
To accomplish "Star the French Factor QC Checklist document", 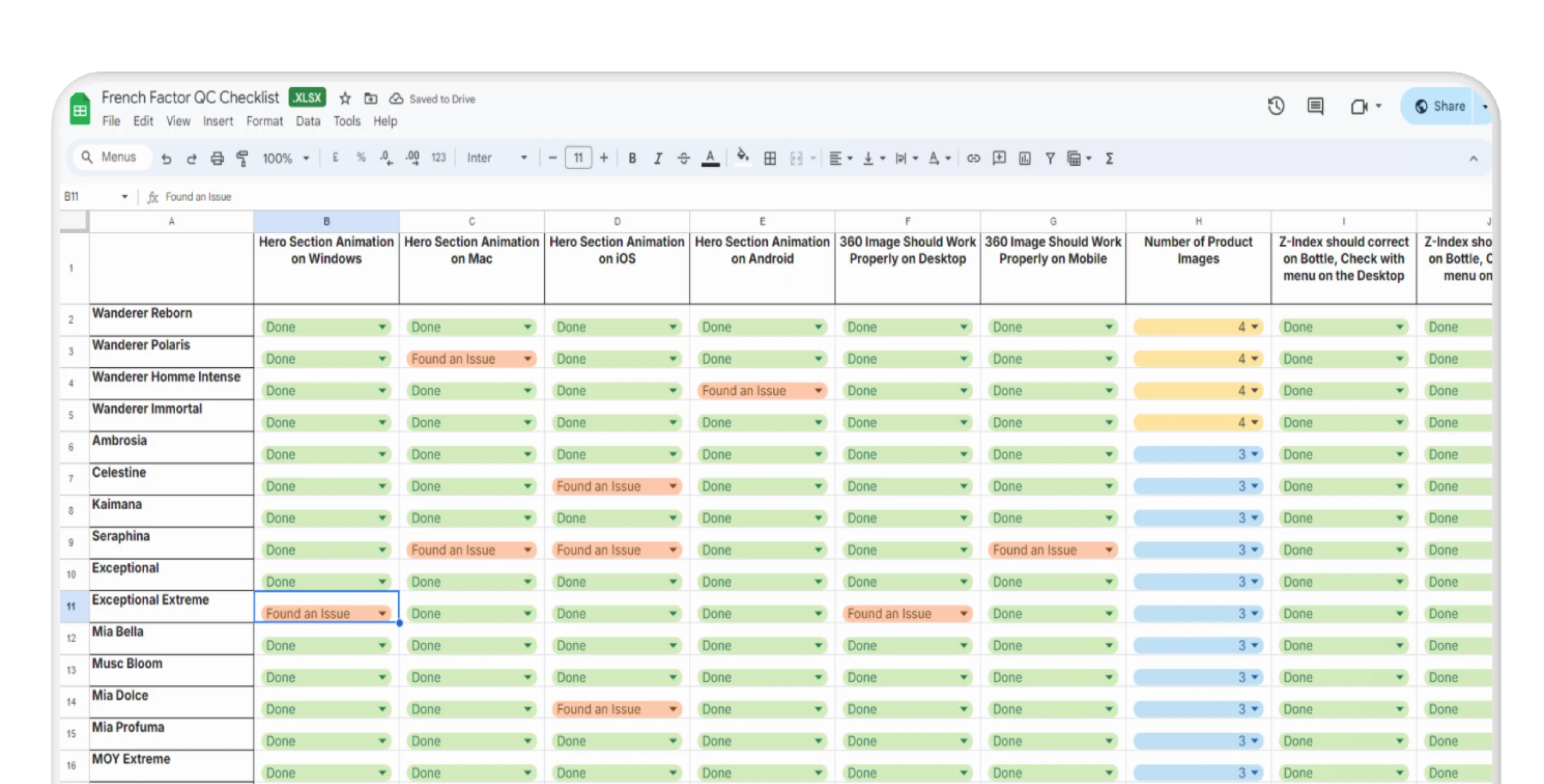I will pos(345,99).
